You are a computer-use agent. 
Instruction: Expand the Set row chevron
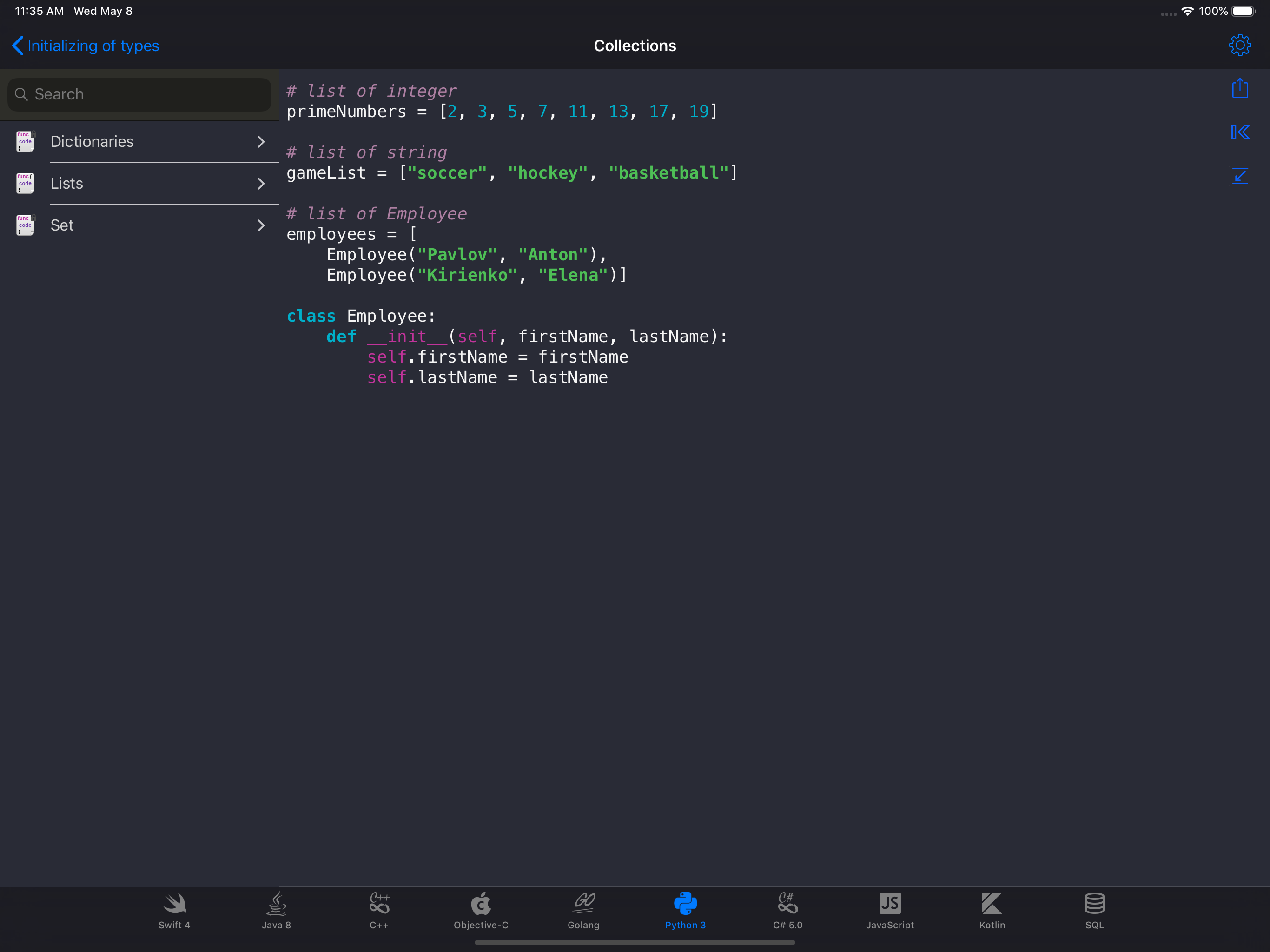261,225
